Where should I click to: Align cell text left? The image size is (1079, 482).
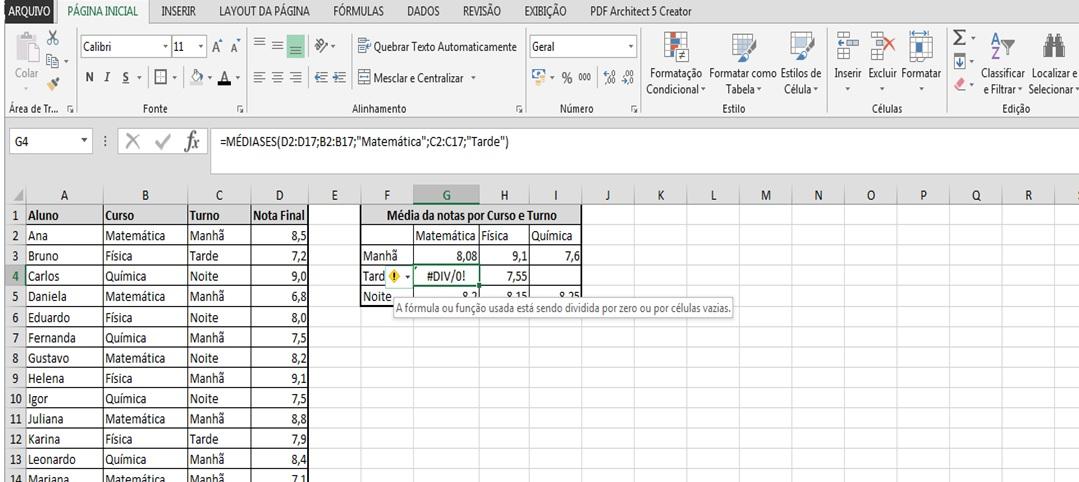click(x=259, y=78)
